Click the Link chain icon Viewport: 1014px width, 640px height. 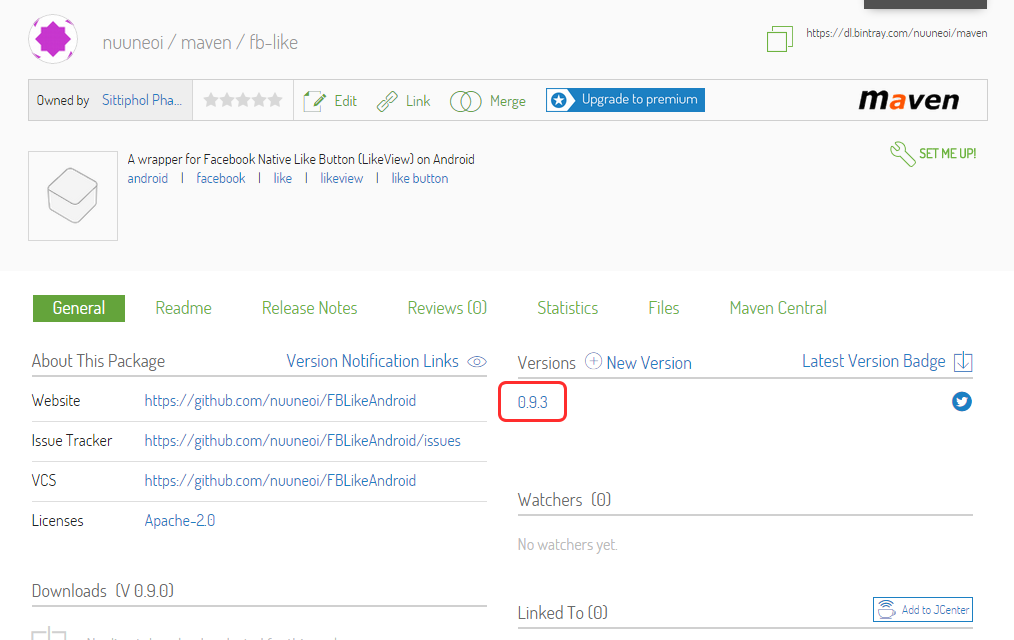(x=387, y=101)
